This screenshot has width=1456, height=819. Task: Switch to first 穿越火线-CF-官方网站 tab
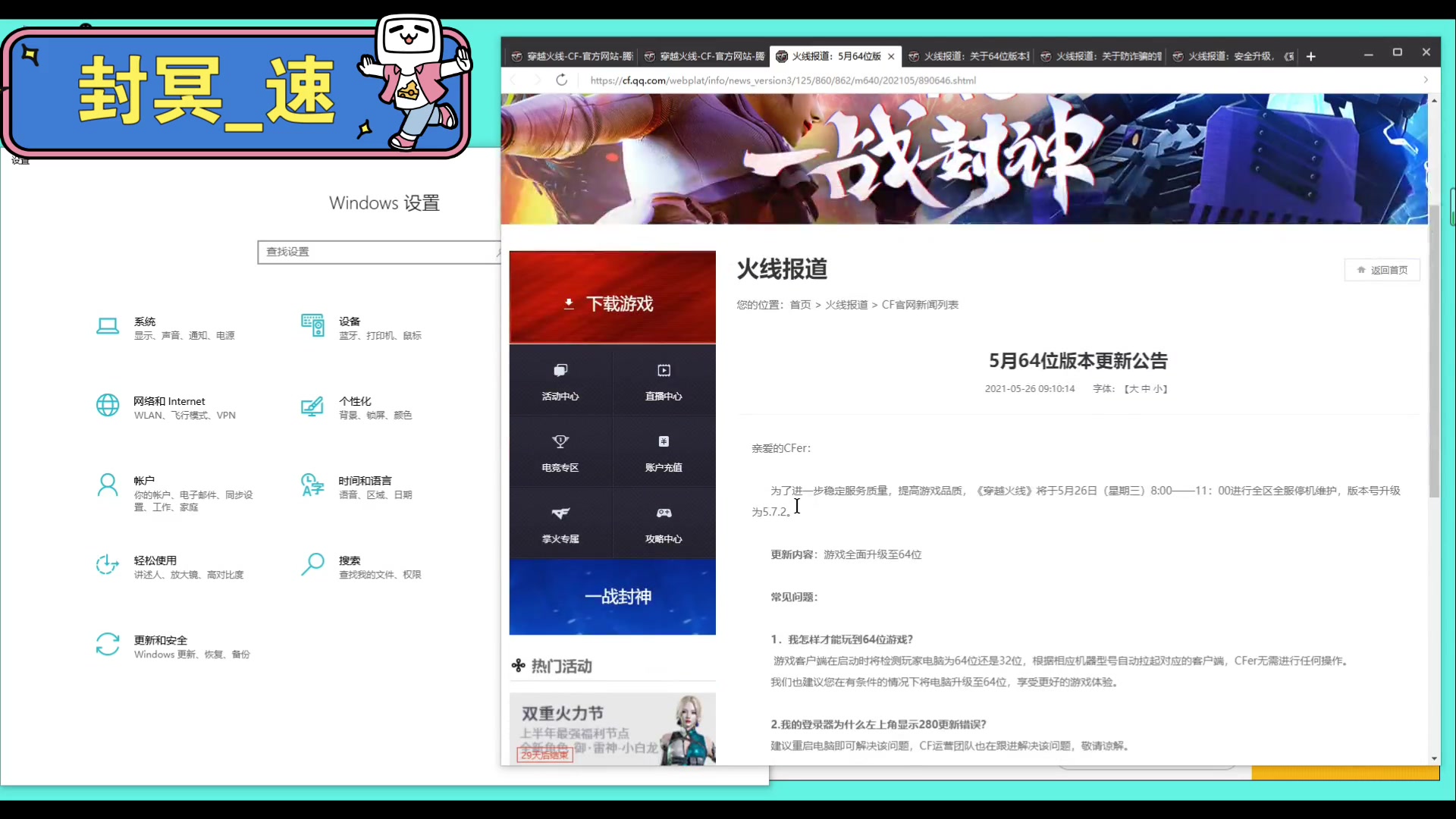[x=572, y=56]
